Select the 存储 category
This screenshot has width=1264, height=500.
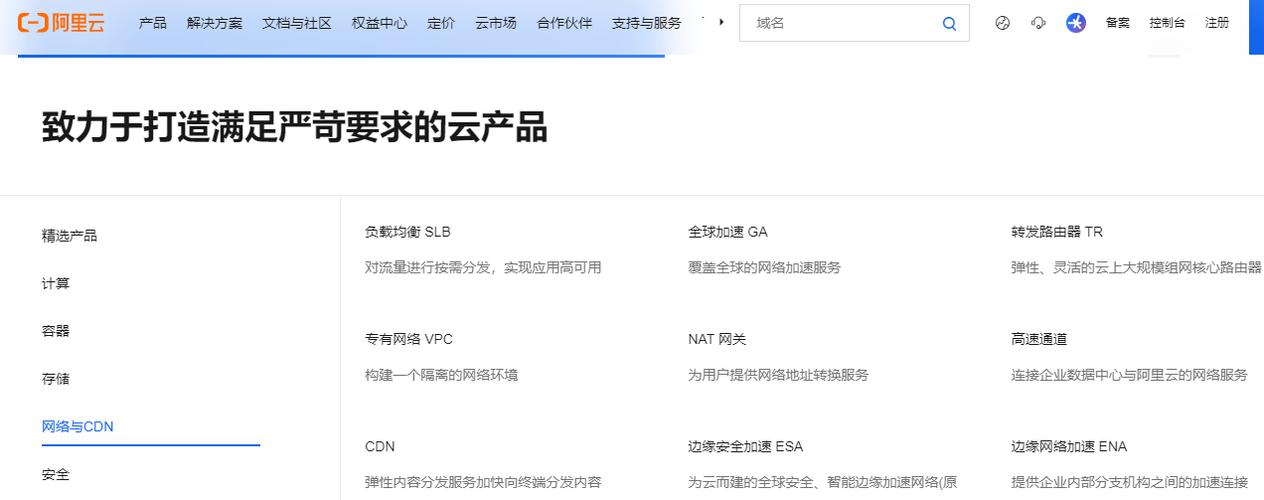click(x=56, y=379)
